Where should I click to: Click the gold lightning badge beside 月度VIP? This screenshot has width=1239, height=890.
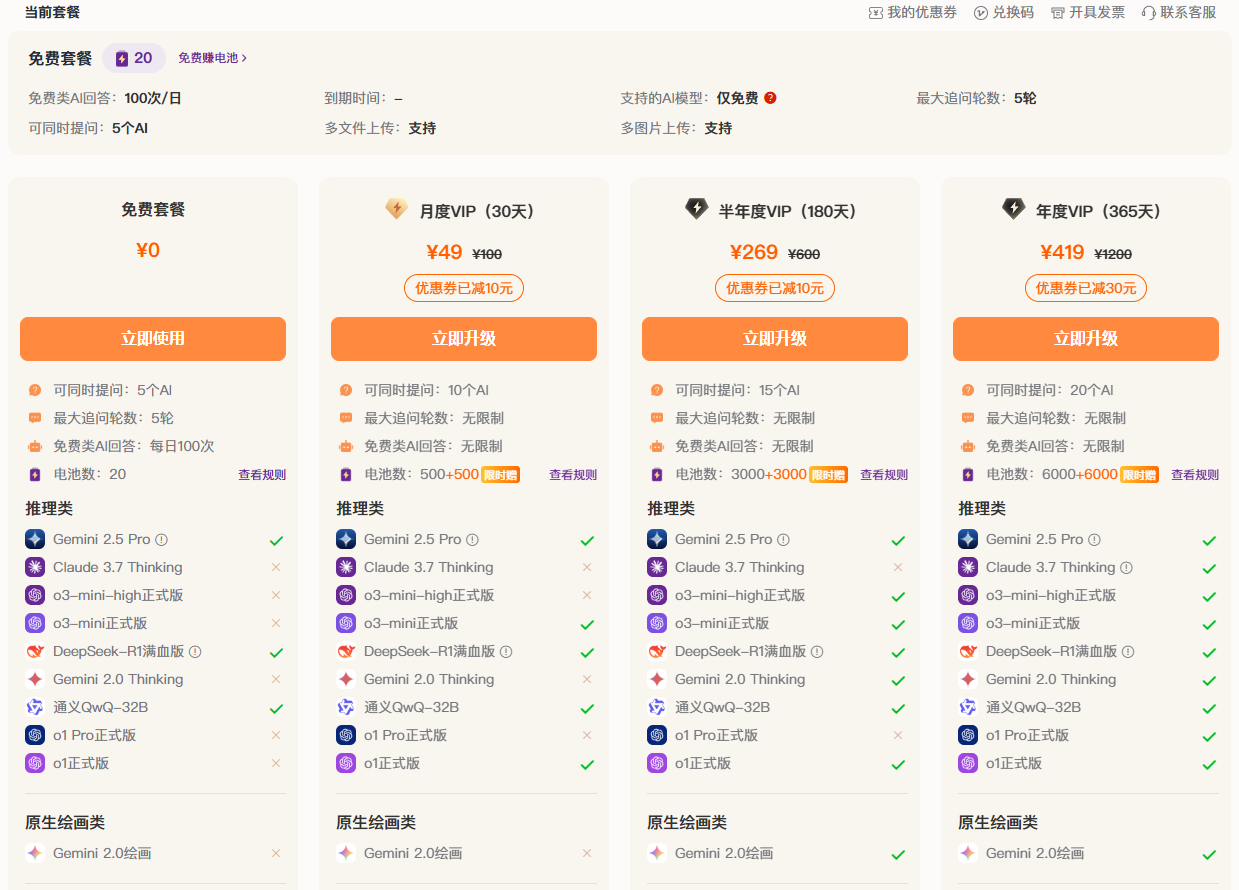point(397,209)
